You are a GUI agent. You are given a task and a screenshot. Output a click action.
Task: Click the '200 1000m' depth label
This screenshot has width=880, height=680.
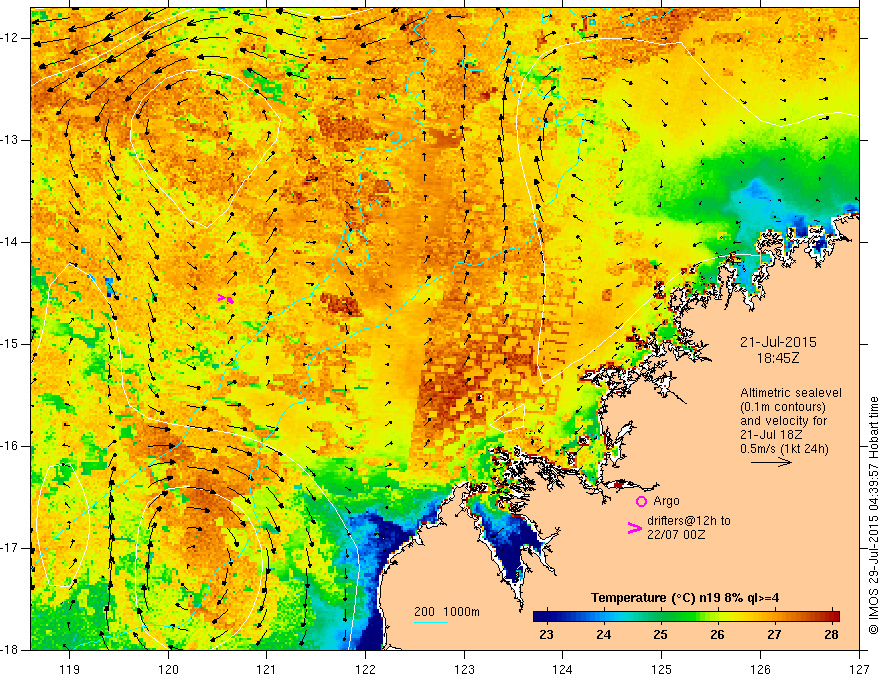(447, 612)
